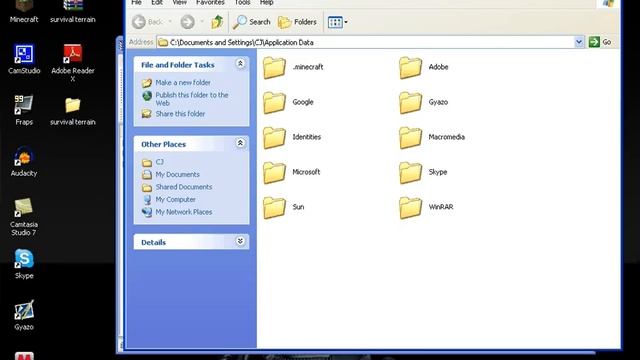
Task: Click the Back navigation button
Action: [x=148, y=22]
